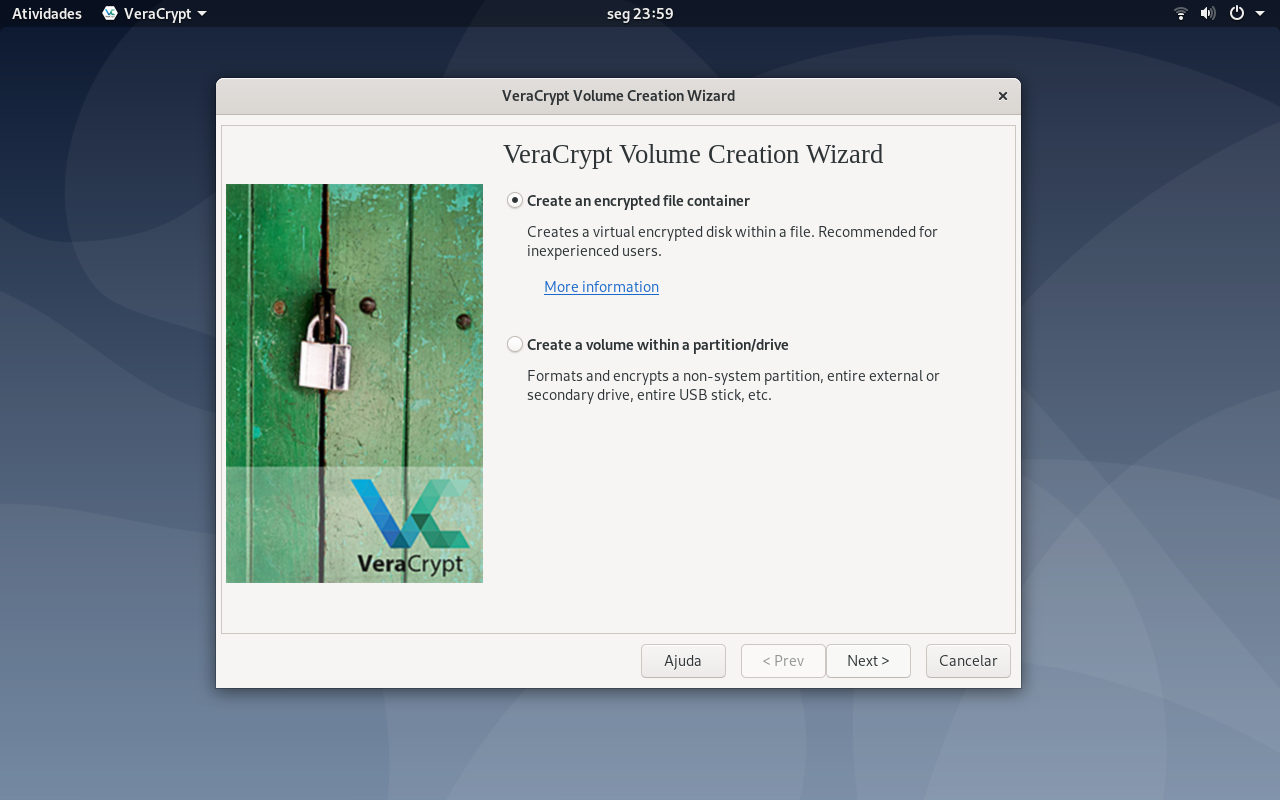Click the Next > button
Screen dimensions: 1280x800
coord(868,661)
